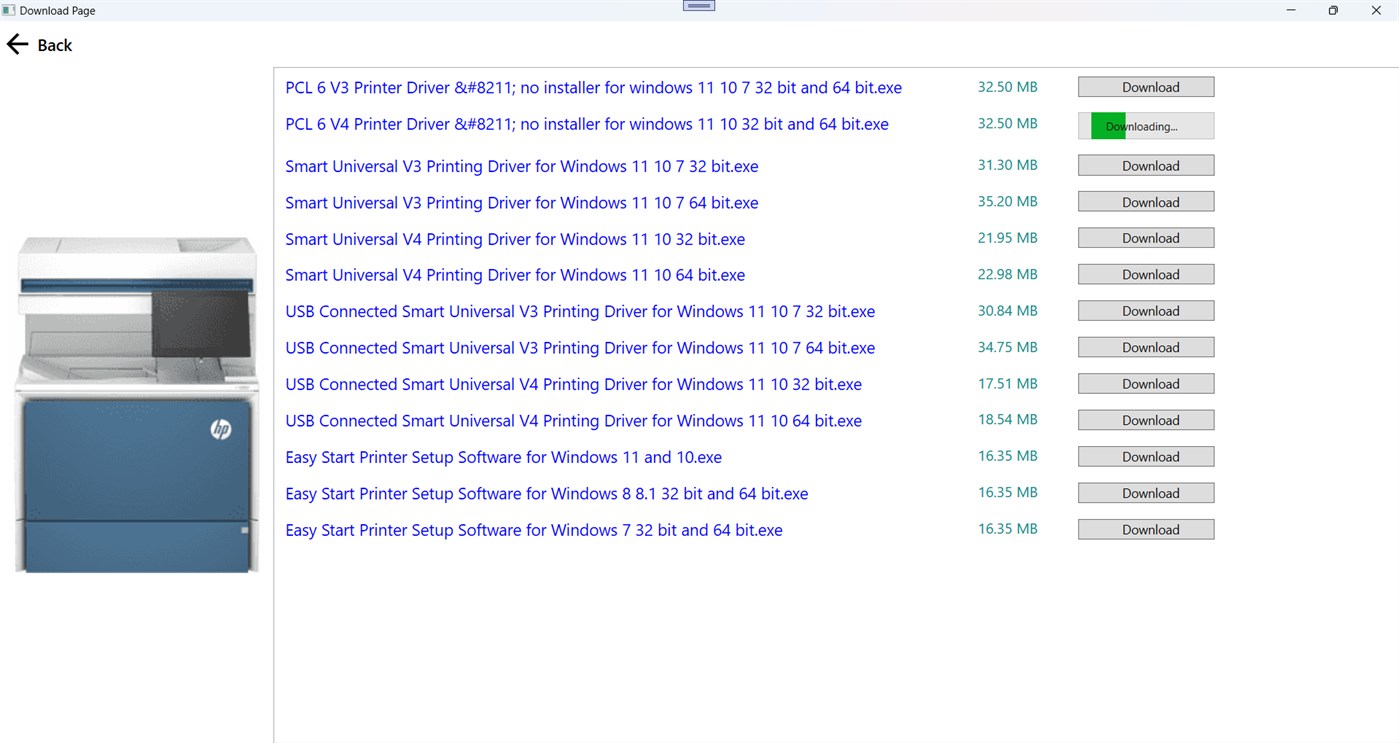Click the Back navigation label text
The image size is (1399, 743).
pyautogui.click(x=55, y=44)
